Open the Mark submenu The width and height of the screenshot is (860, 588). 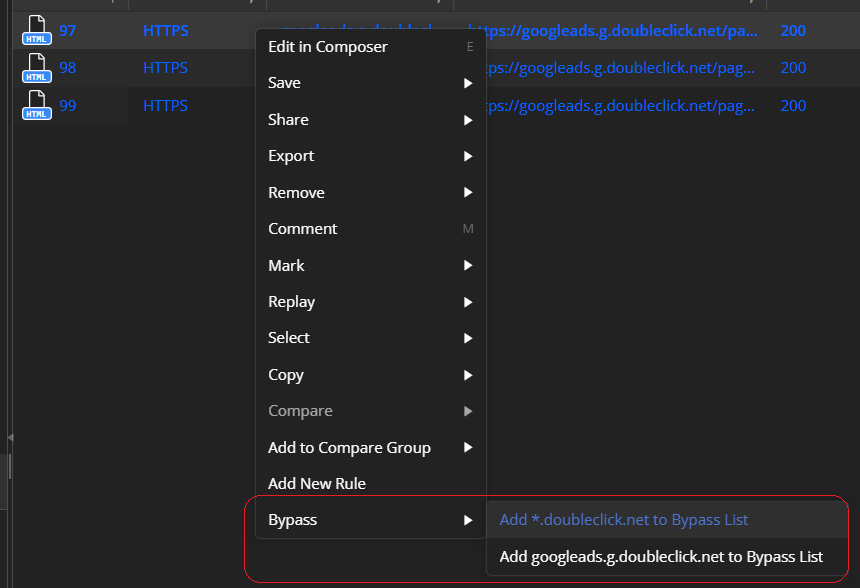(x=286, y=265)
